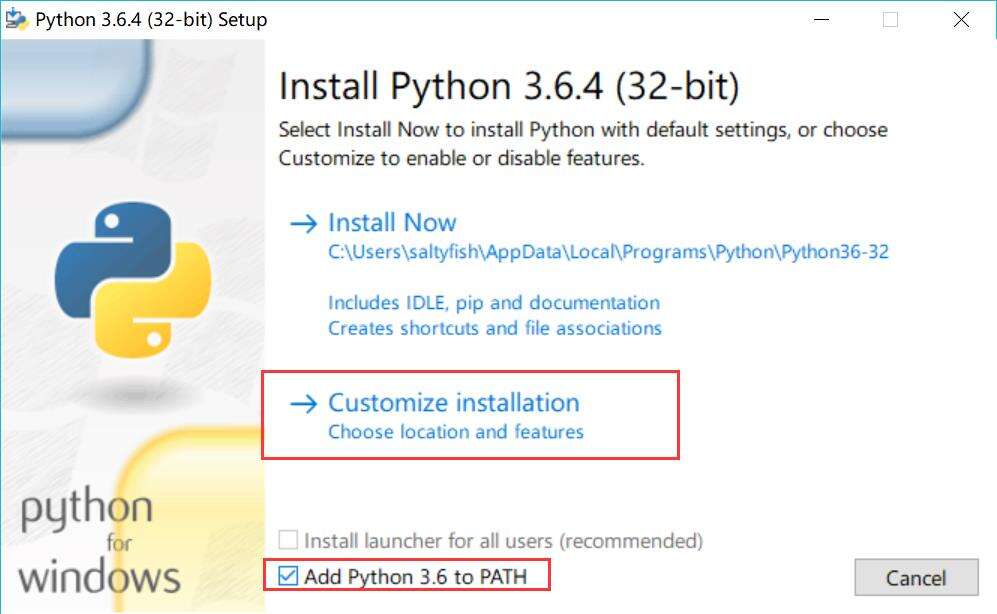This screenshot has width=997, height=614.
Task: Click the default install path text
Action: click(608, 252)
